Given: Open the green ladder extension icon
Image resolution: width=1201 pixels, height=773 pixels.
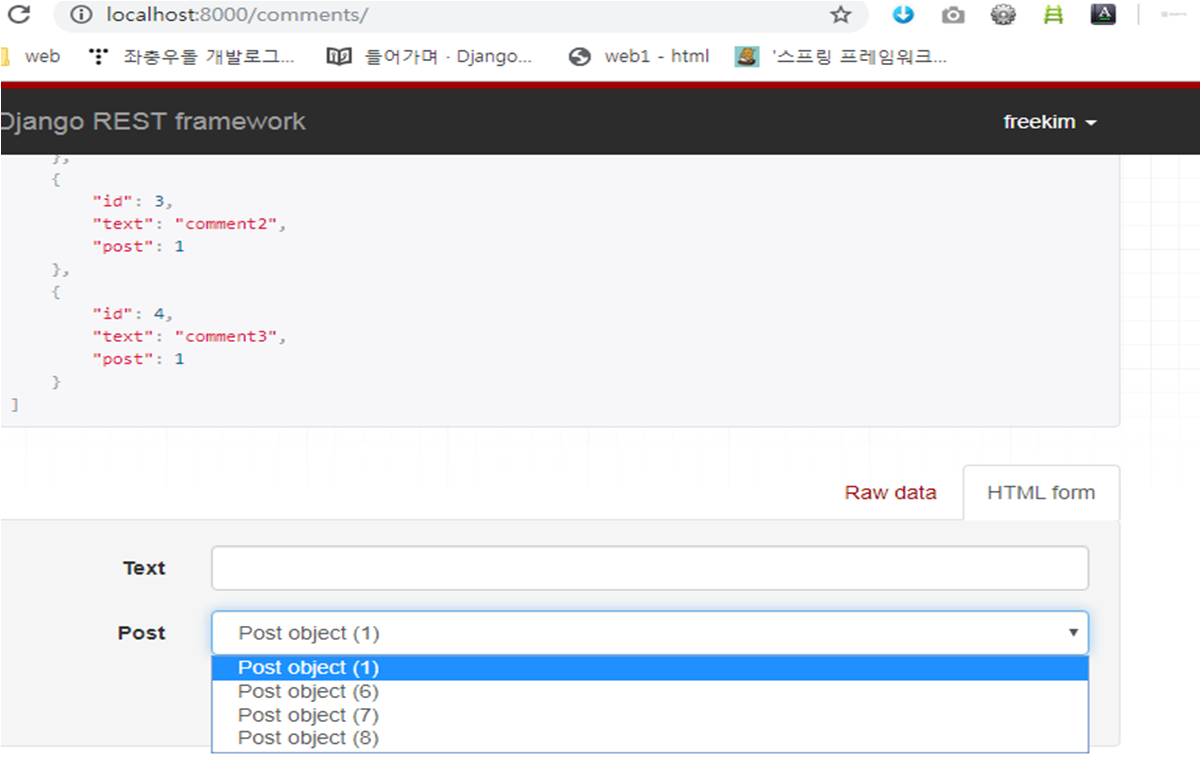Looking at the screenshot, I should click(x=1053, y=15).
